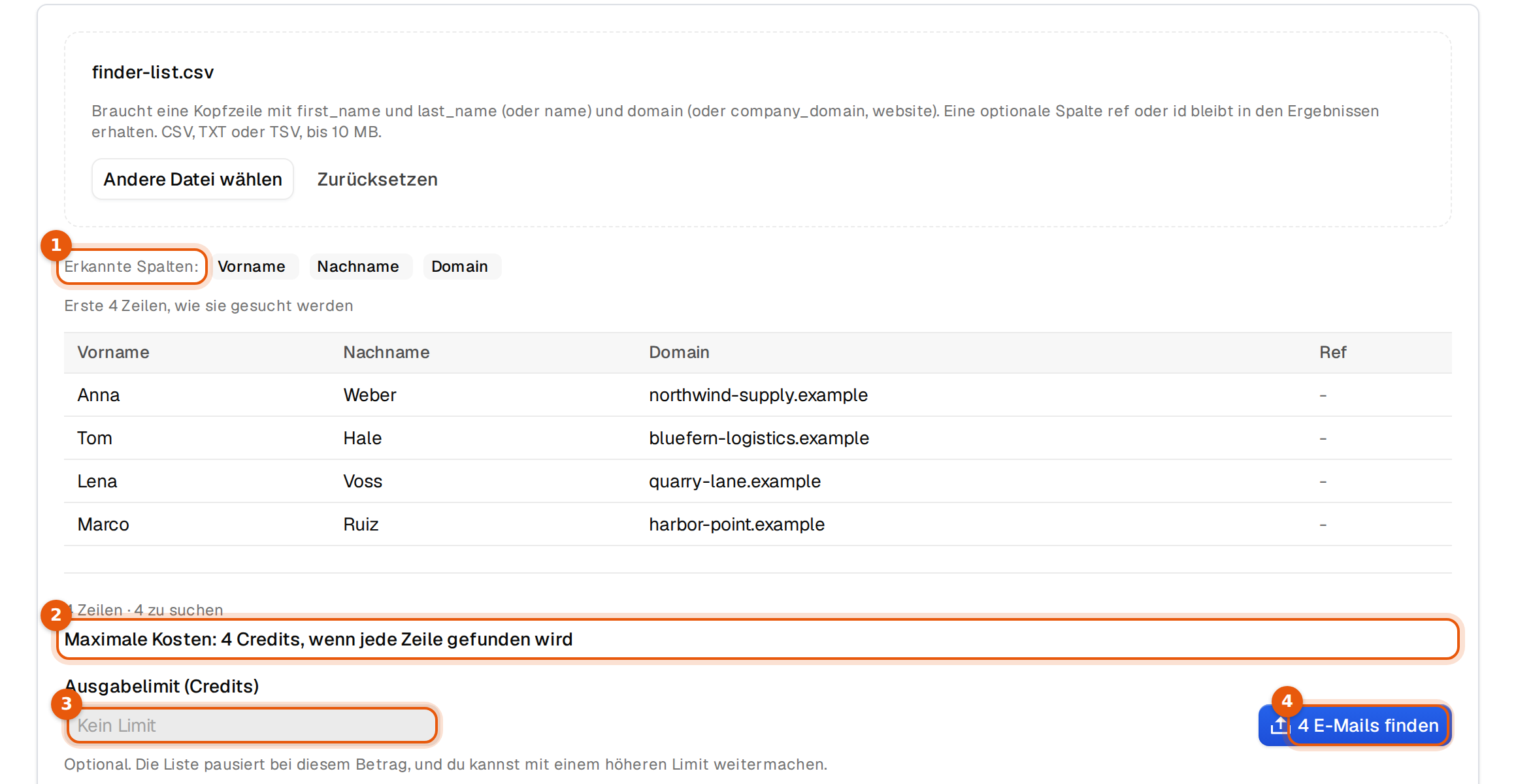The height and width of the screenshot is (784, 1516).
Task: Select the cell bluefern-logistics.example
Action: click(x=759, y=438)
